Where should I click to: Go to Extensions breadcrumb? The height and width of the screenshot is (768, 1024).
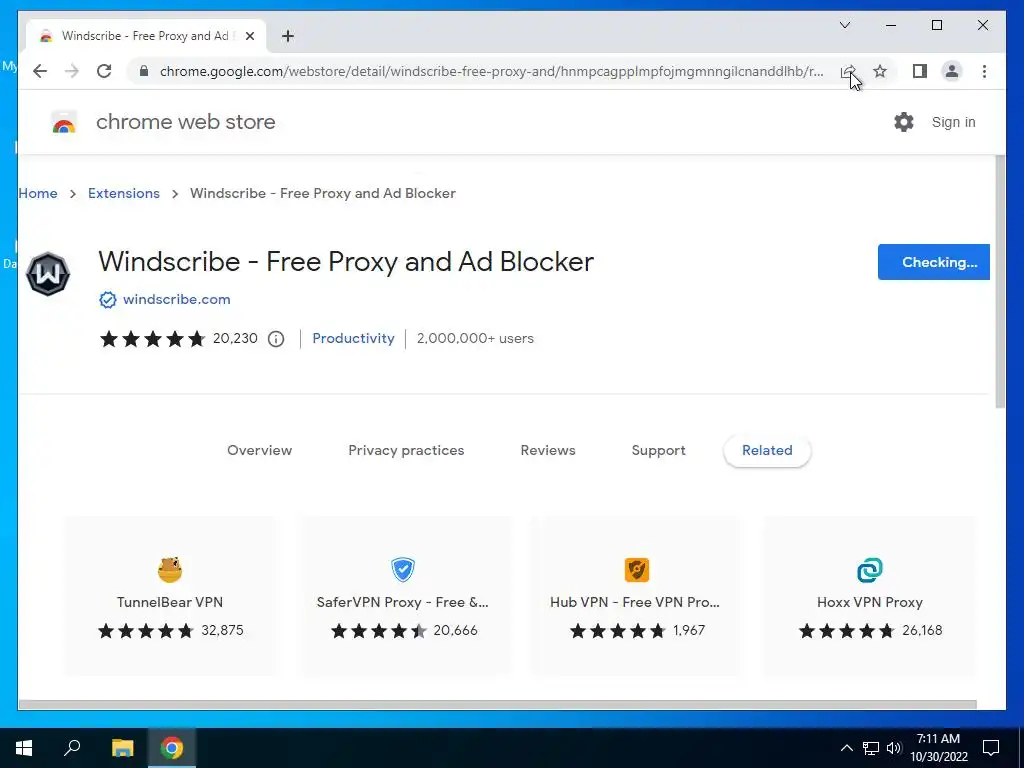[124, 193]
